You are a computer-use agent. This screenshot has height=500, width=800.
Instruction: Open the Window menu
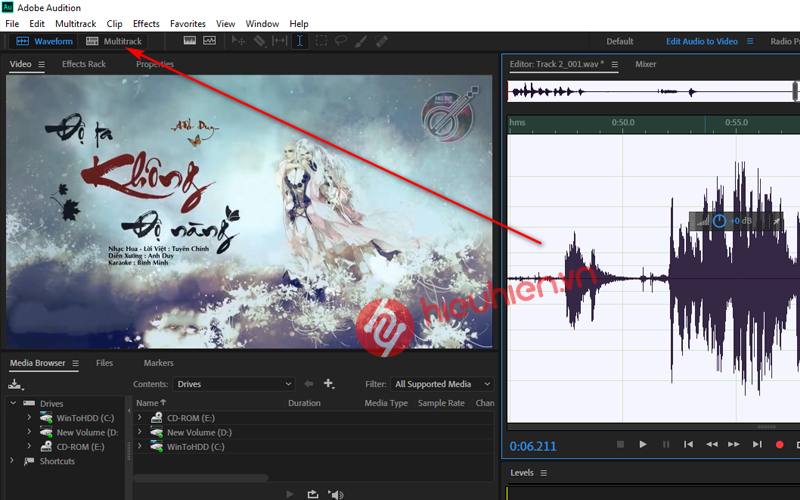pyautogui.click(x=262, y=24)
